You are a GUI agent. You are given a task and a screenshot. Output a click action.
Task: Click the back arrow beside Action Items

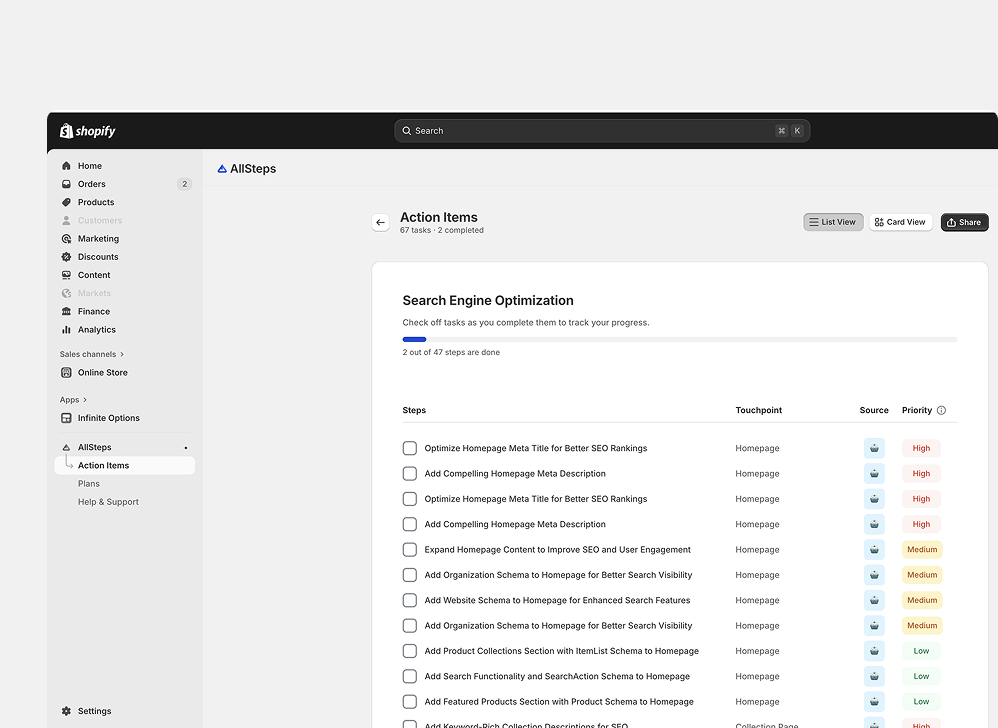tap(380, 222)
